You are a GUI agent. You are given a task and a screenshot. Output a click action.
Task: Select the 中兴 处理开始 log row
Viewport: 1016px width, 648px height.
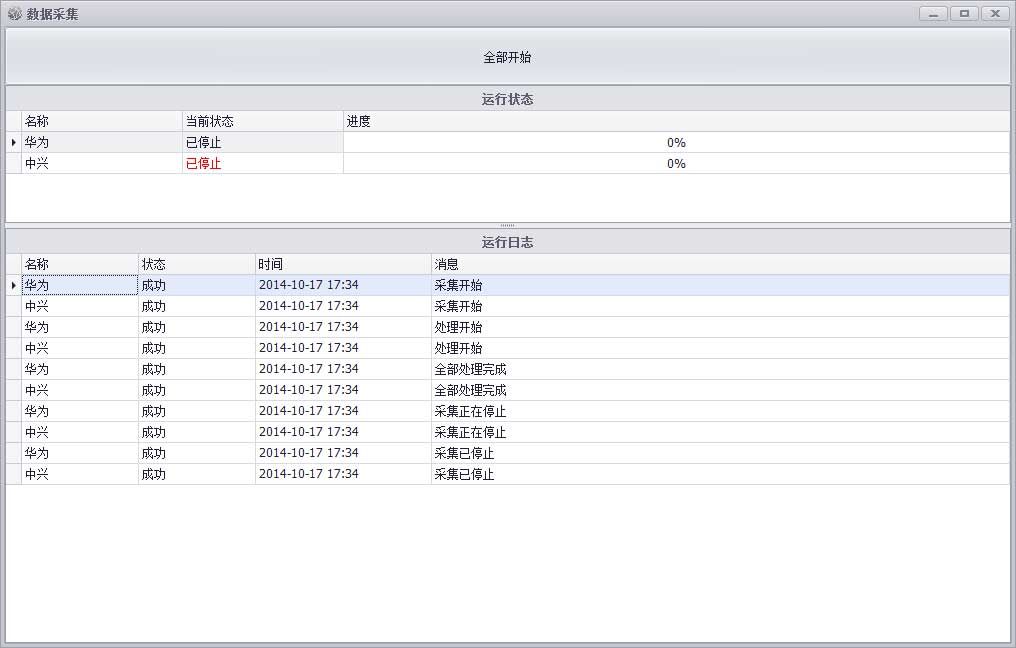click(458, 348)
